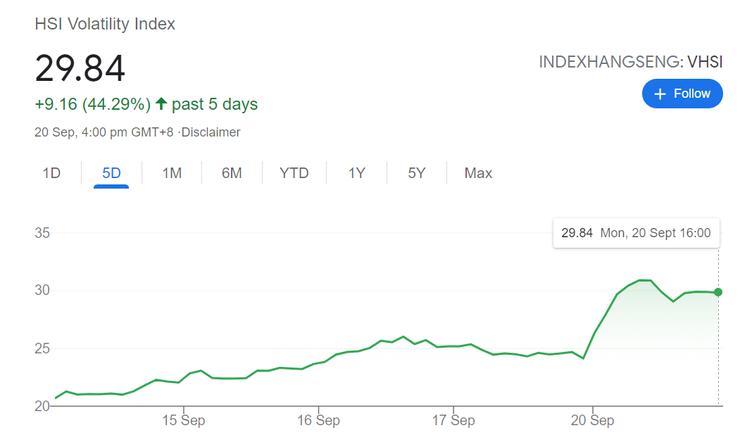Click the green end-point dot on chart

718,292
